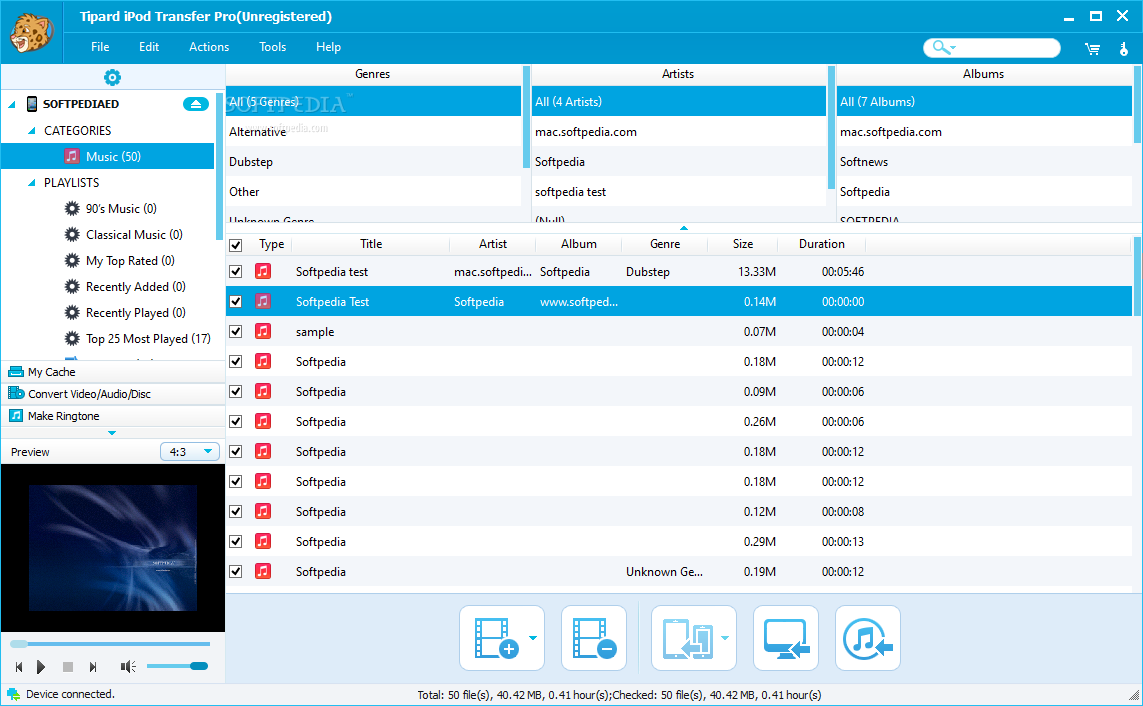Collapse the SOFTPEDIAED device tree node
This screenshot has height=706, width=1143.
click(12, 104)
